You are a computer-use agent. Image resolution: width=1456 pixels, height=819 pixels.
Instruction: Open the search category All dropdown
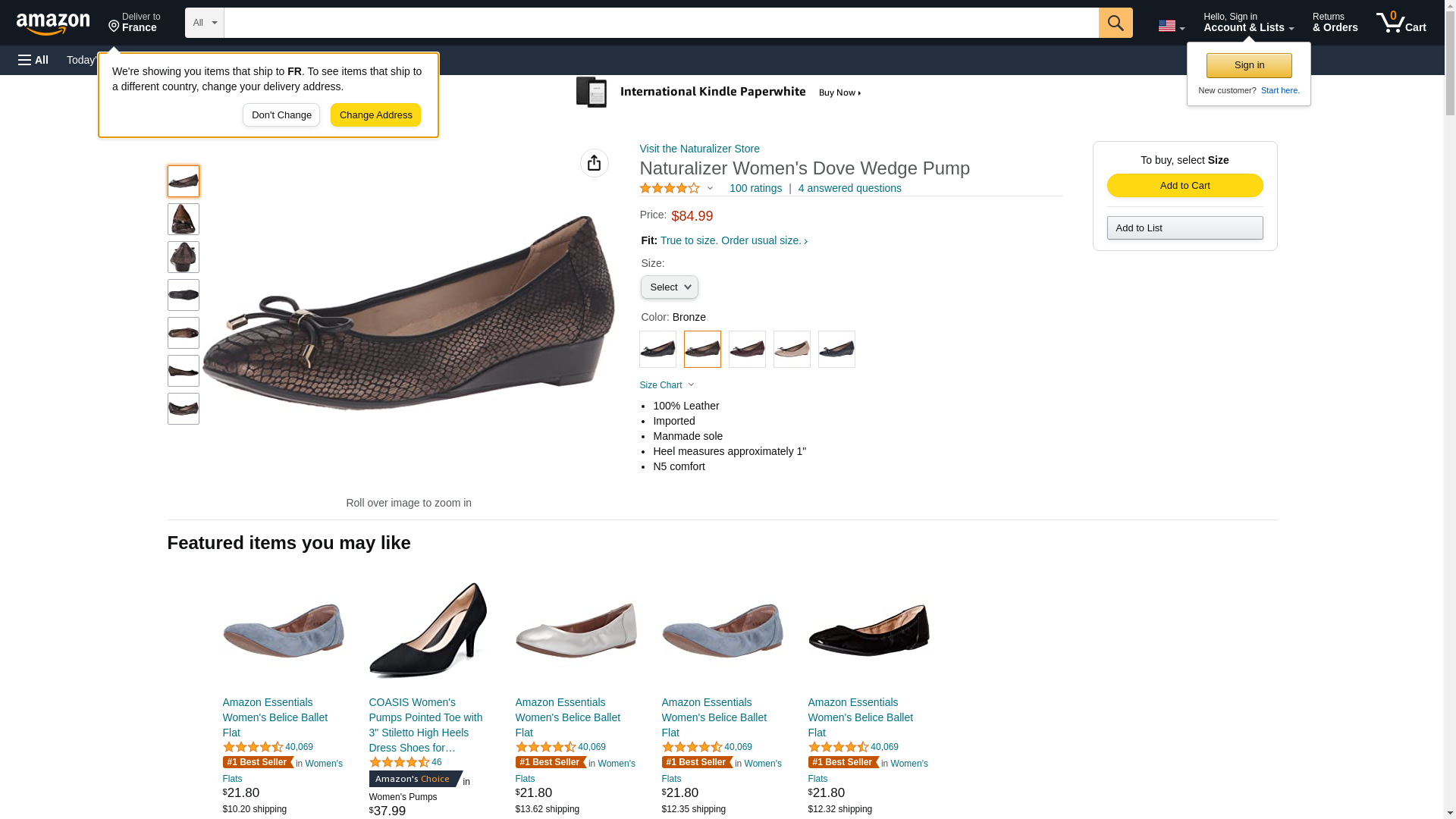204,23
